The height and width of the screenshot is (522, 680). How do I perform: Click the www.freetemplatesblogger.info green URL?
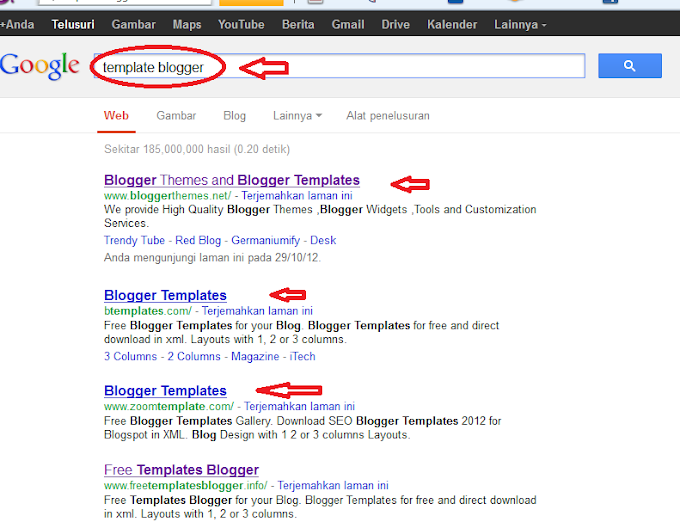click(x=186, y=485)
